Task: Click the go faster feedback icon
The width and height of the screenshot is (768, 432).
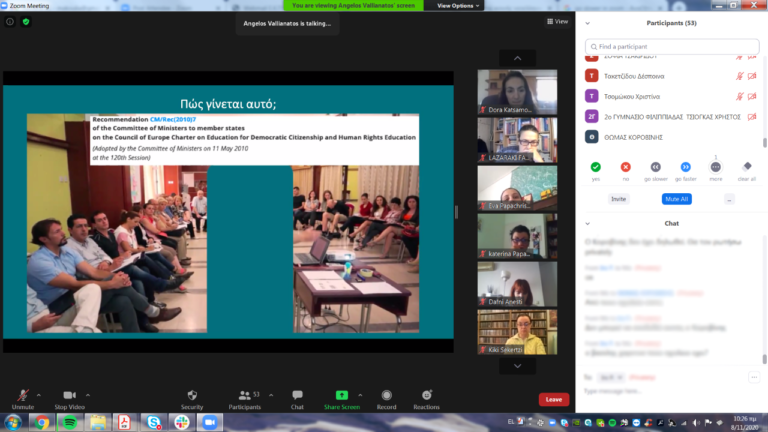Action: (686, 167)
